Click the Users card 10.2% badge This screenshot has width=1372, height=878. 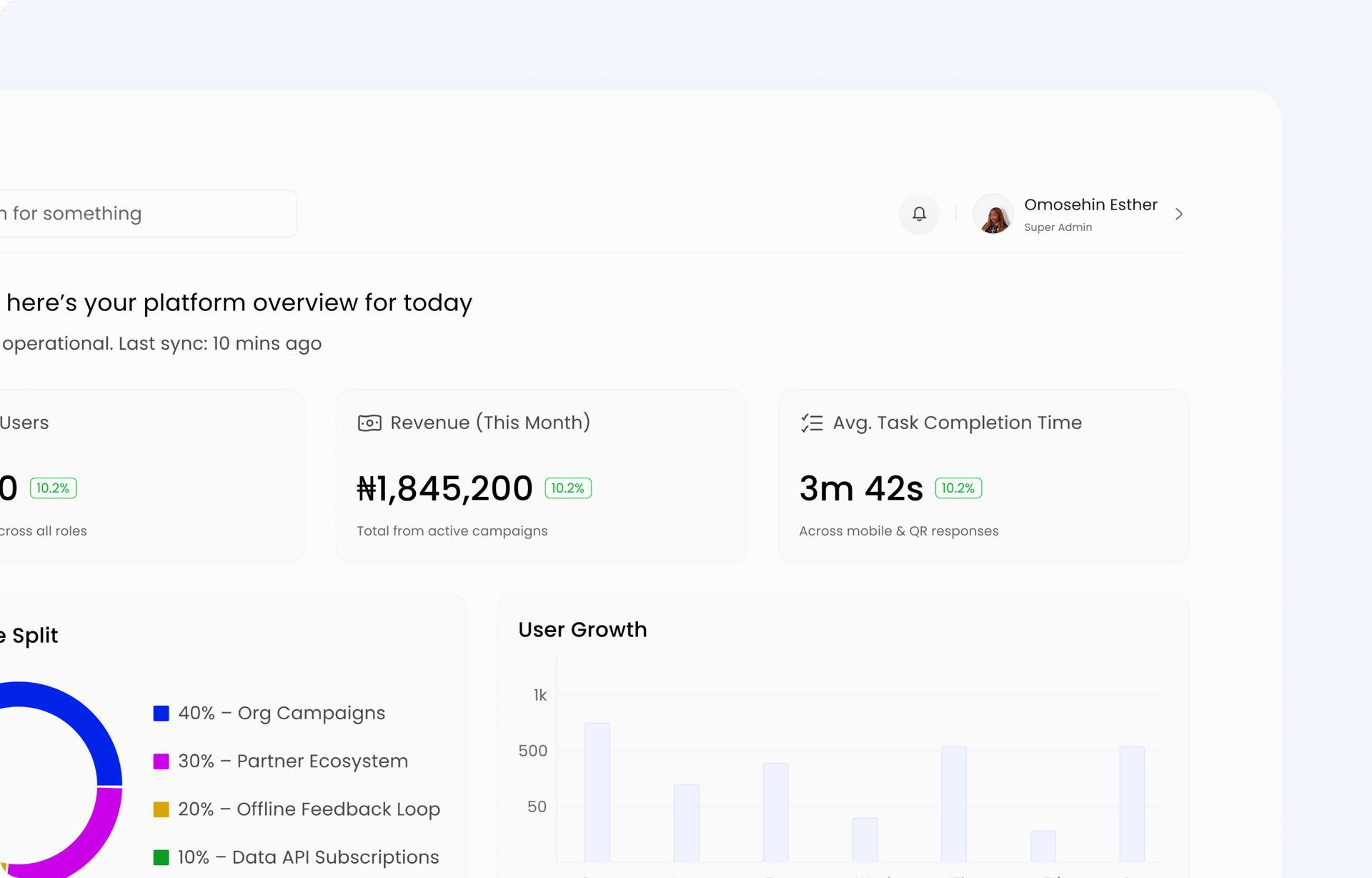click(53, 488)
